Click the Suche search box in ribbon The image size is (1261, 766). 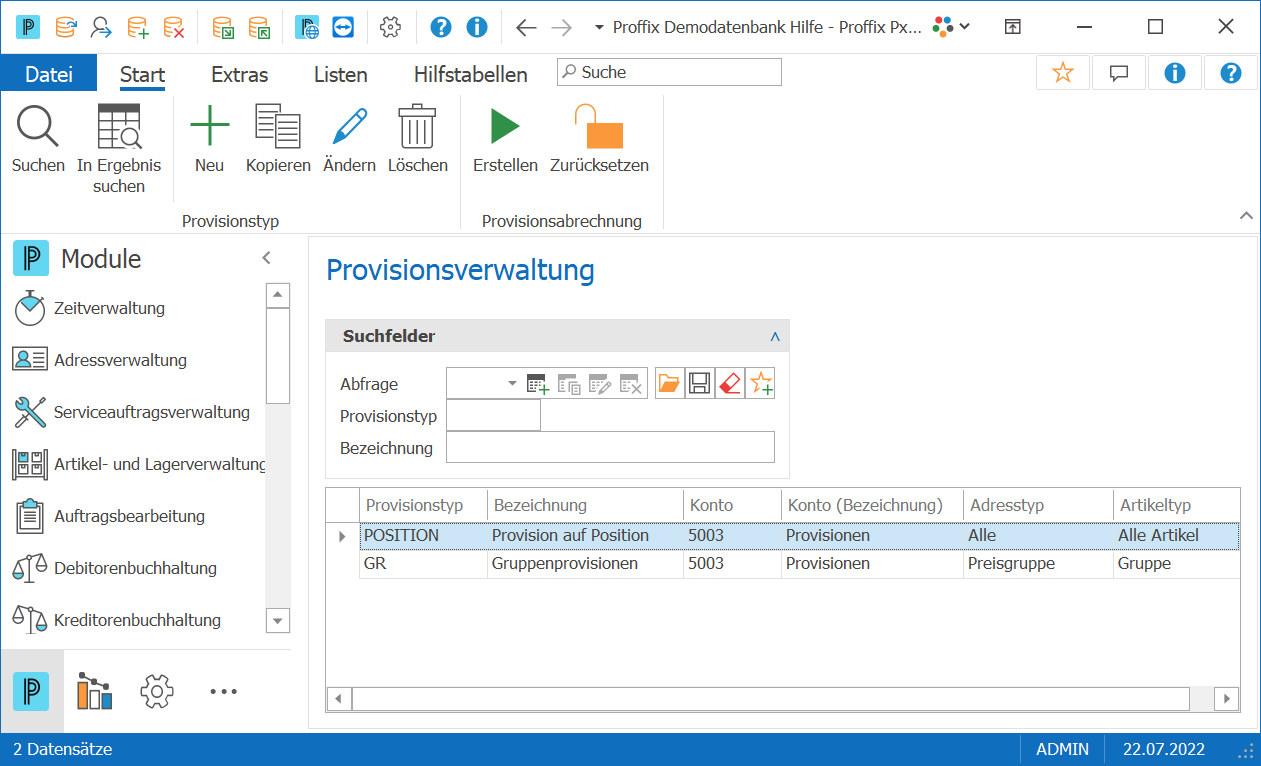(x=669, y=72)
